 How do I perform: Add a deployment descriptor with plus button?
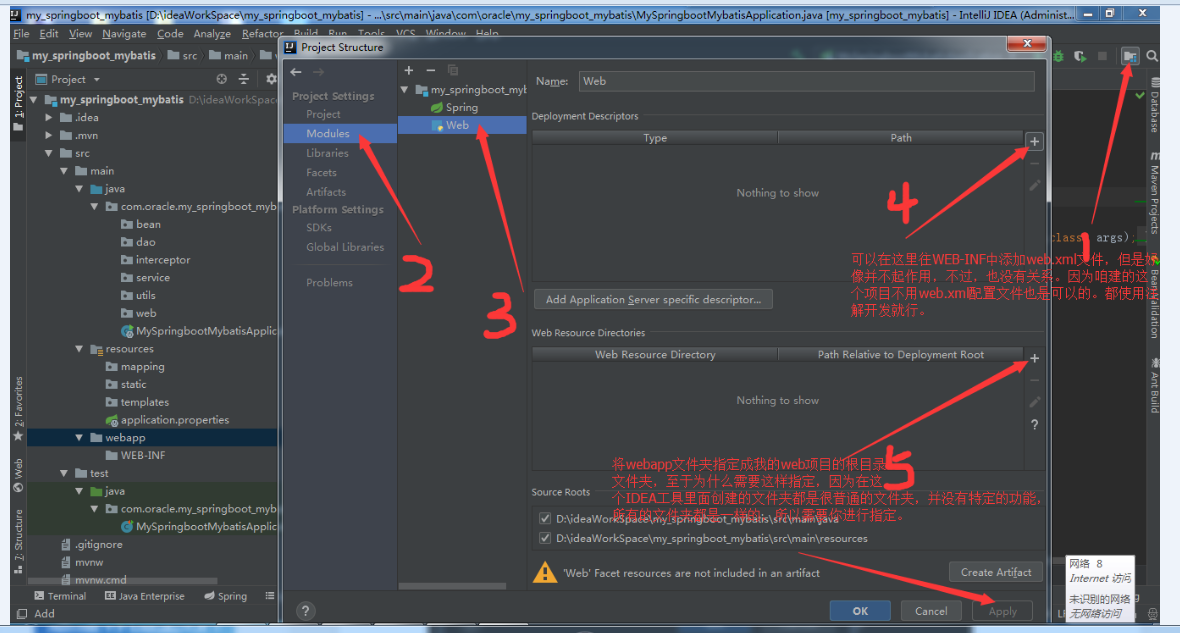tap(1035, 141)
